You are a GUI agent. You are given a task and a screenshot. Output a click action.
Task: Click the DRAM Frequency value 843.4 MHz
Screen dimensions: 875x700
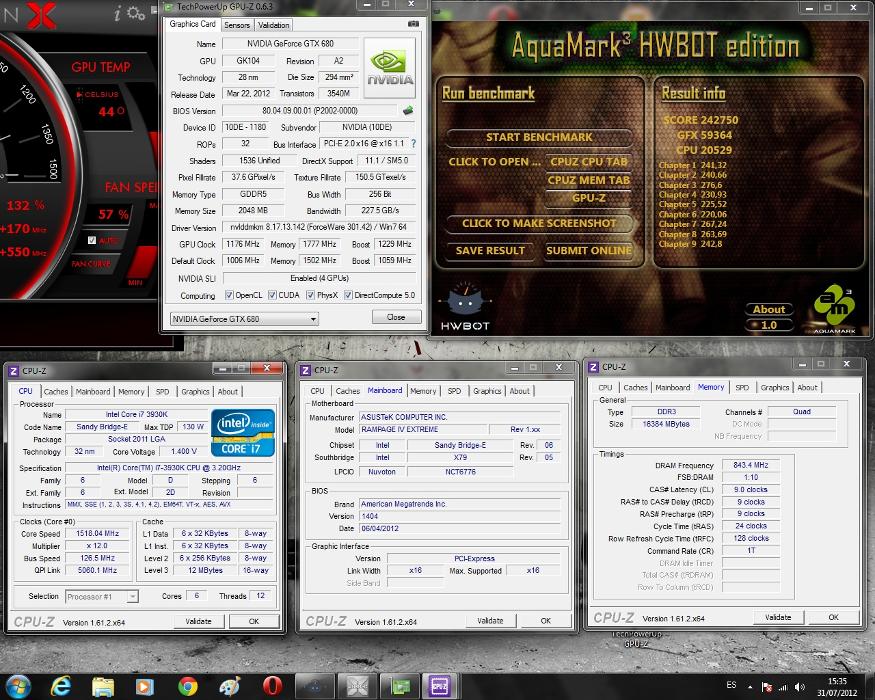[x=751, y=465]
